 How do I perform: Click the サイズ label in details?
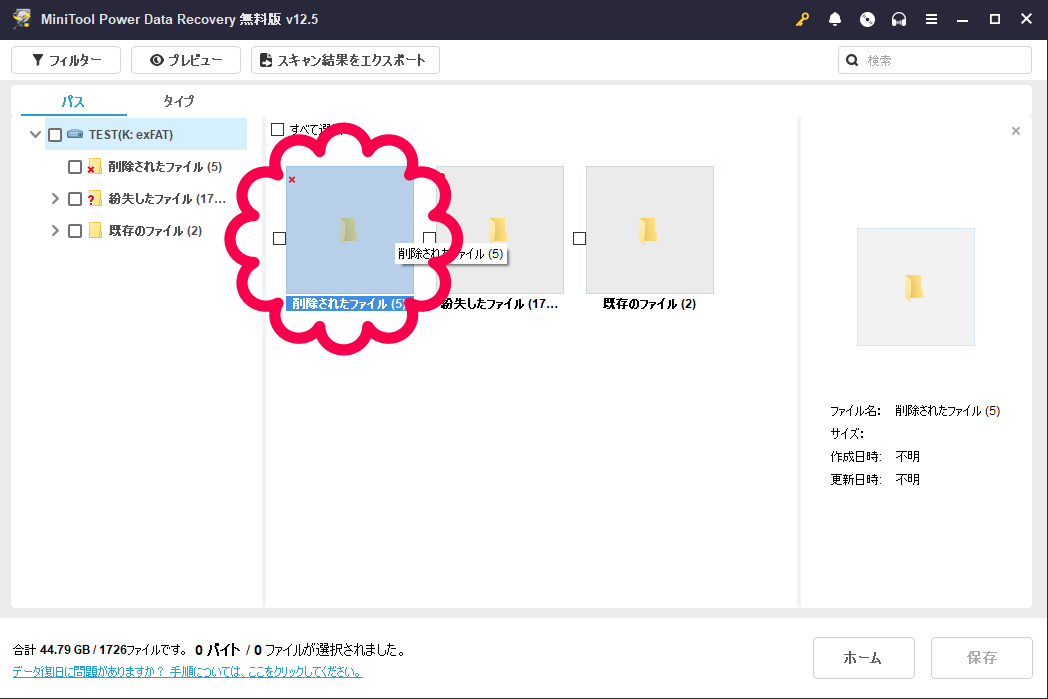coord(847,434)
